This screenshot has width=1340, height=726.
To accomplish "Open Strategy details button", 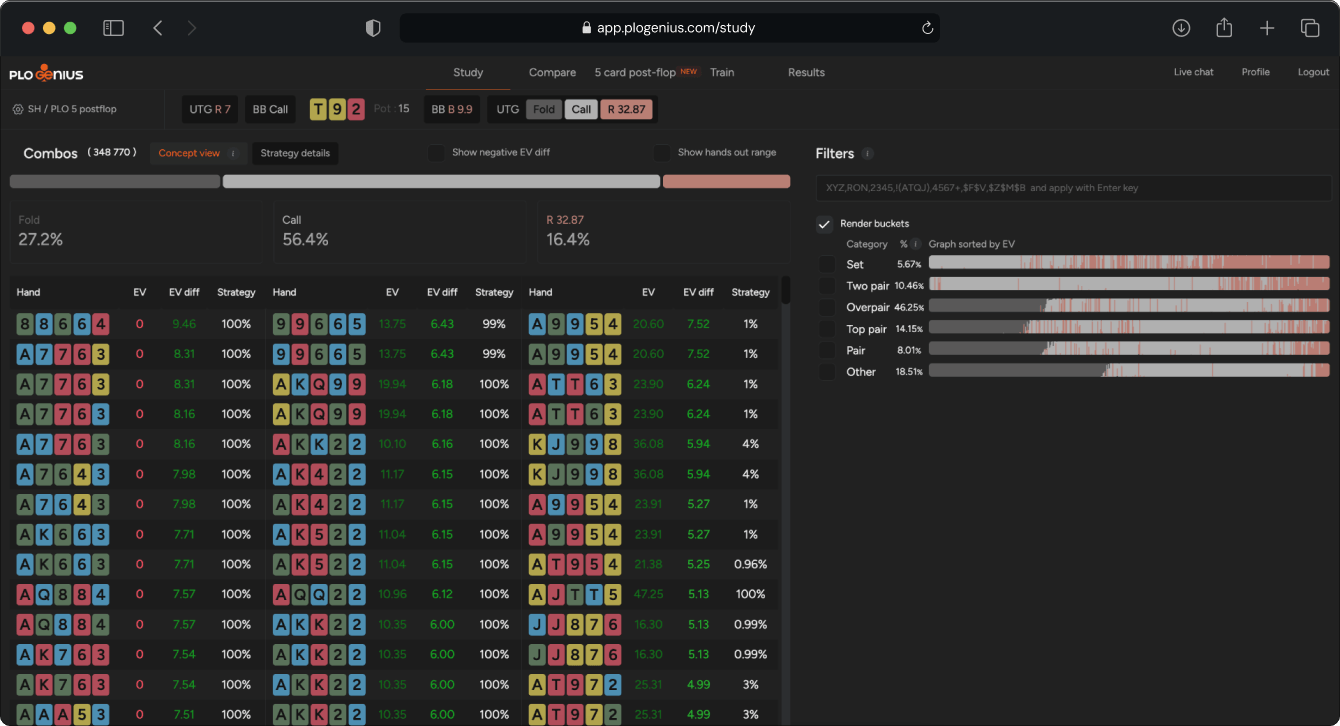I will [295, 153].
